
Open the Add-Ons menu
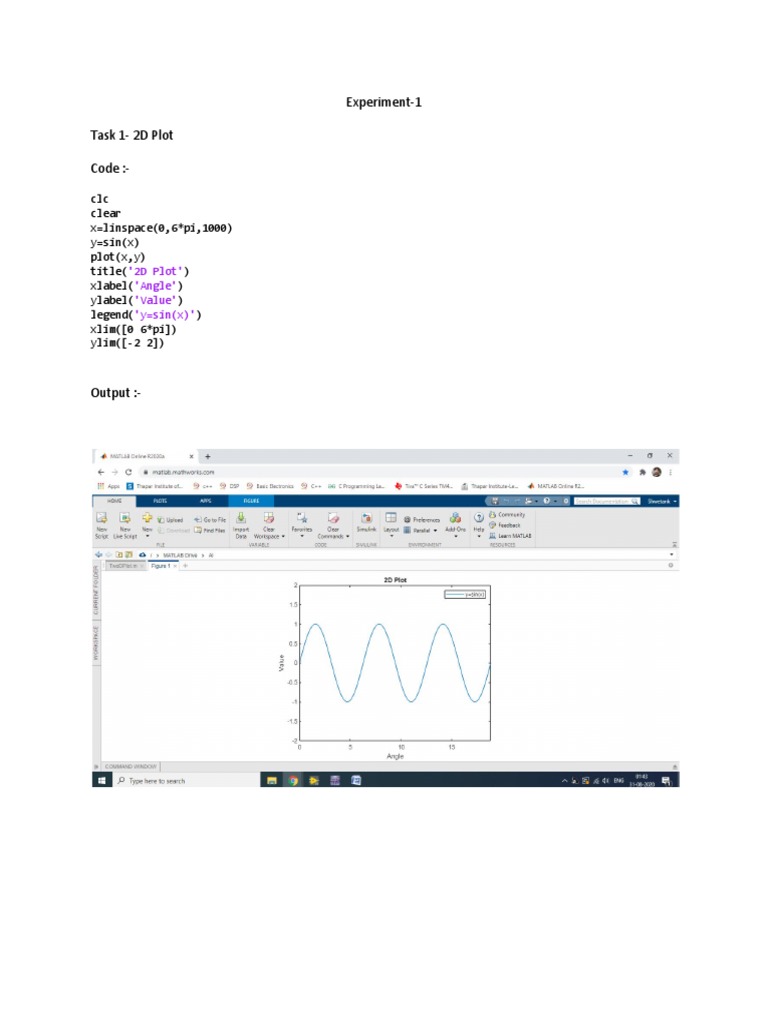tap(455, 524)
